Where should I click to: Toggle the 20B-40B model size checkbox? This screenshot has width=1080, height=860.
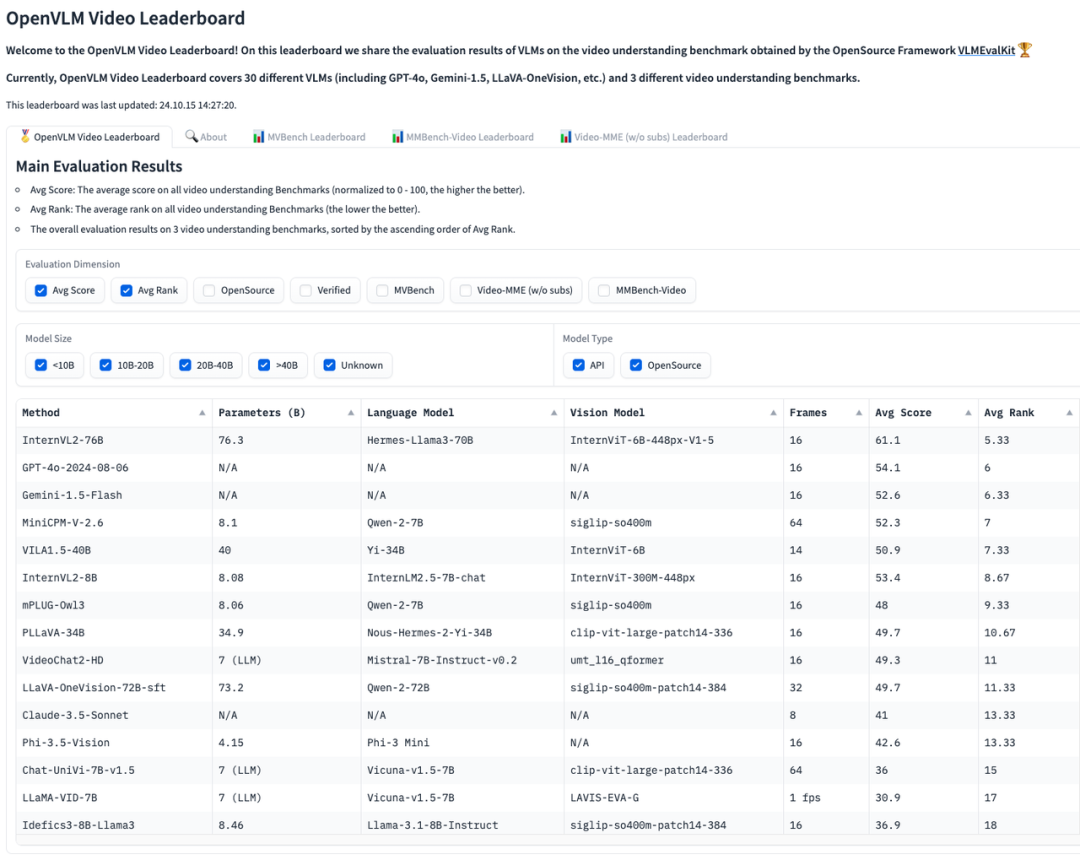click(185, 365)
